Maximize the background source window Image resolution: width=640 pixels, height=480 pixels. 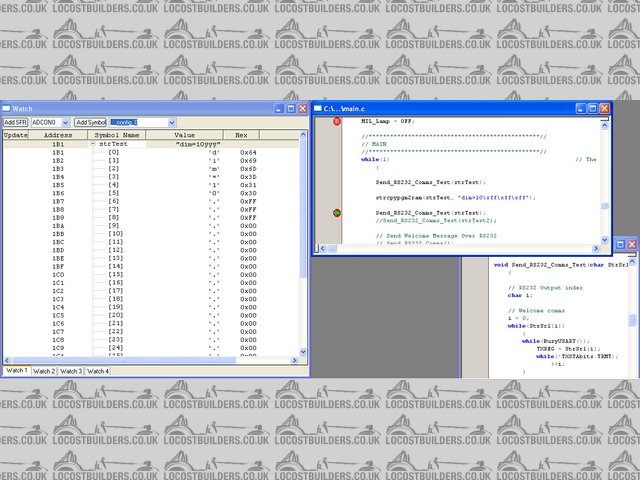(x=620, y=244)
